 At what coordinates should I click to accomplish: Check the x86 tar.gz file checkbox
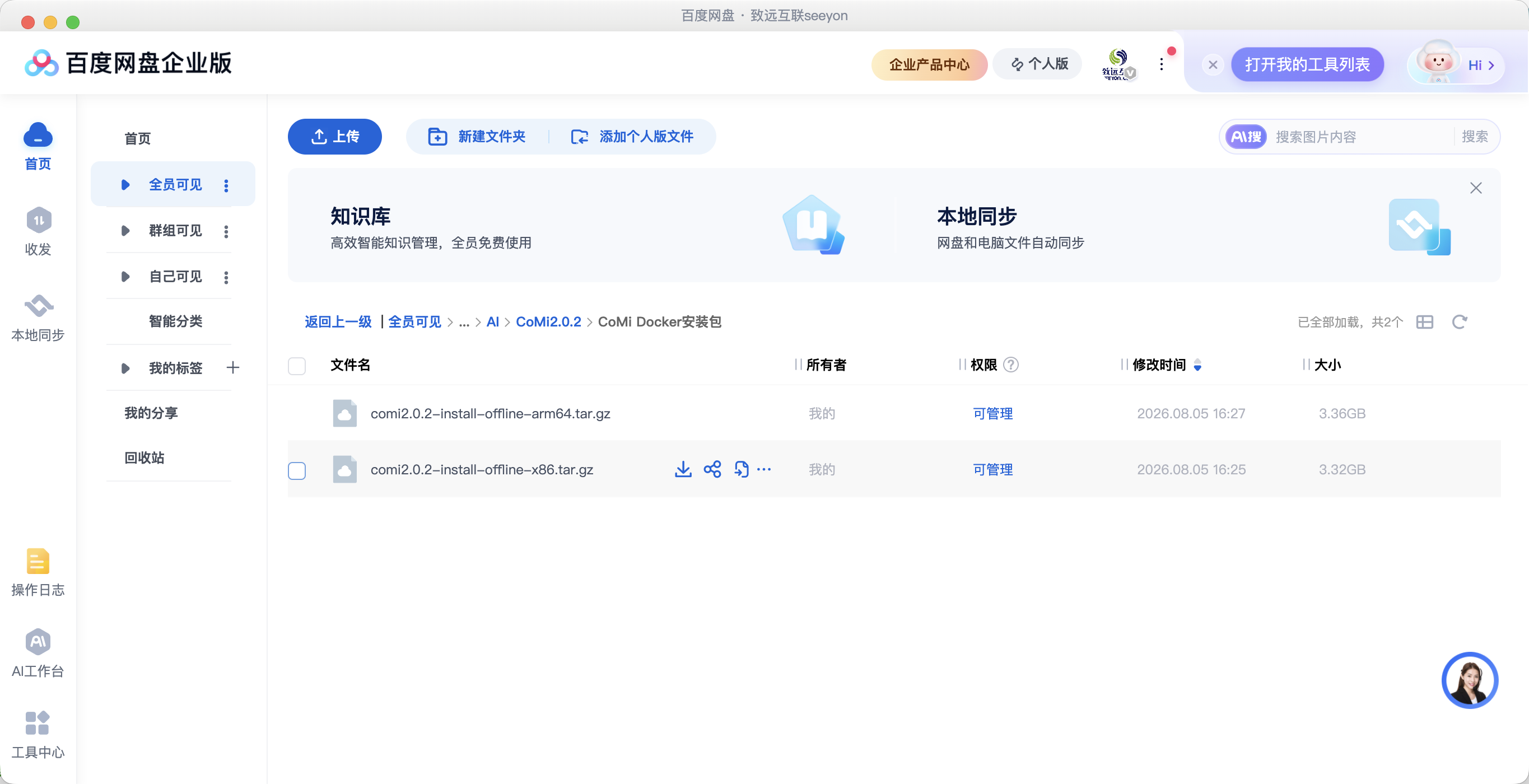pyautogui.click(x=297, y=470)
